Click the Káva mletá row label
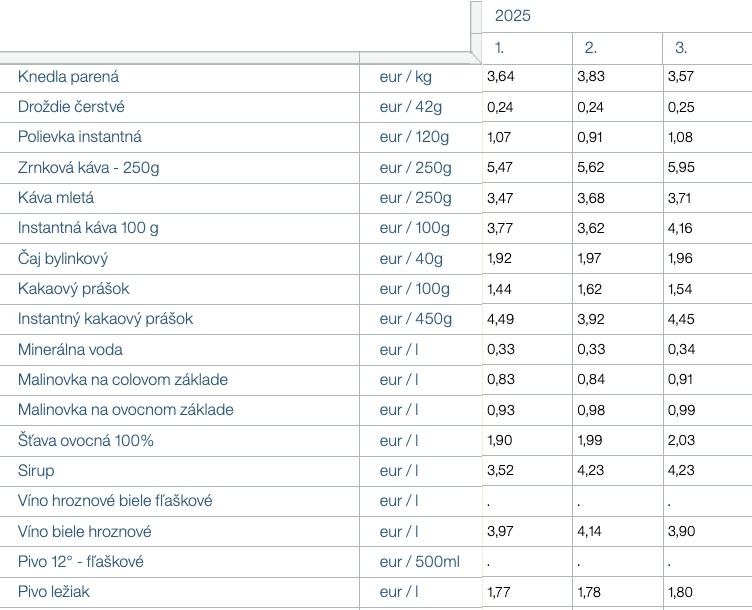Screen dimensions: 752x610 coord(61,198)
